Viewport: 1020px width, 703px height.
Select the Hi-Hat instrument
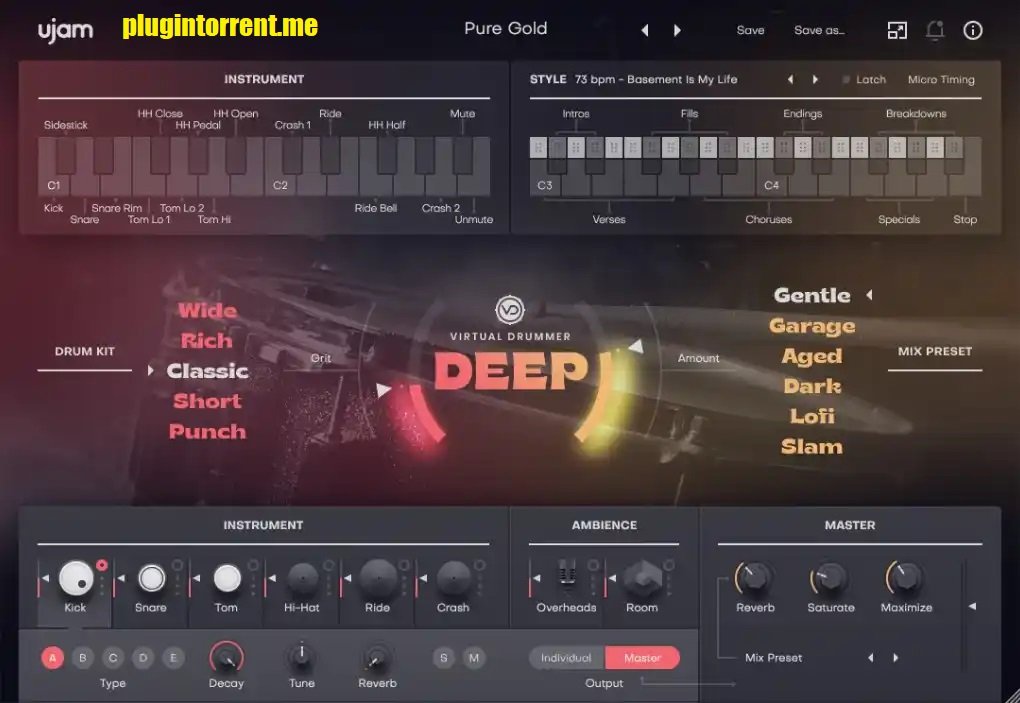[302, 577]
